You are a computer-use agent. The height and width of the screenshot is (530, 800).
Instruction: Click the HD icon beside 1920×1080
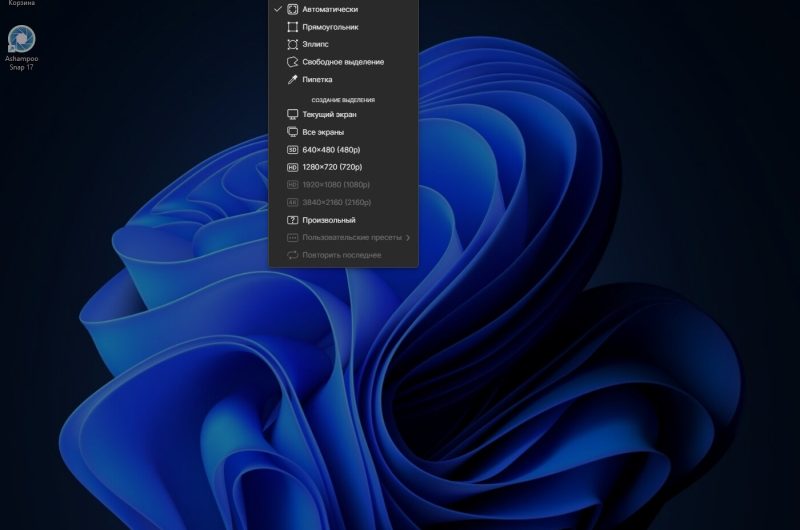click(292, 185)
